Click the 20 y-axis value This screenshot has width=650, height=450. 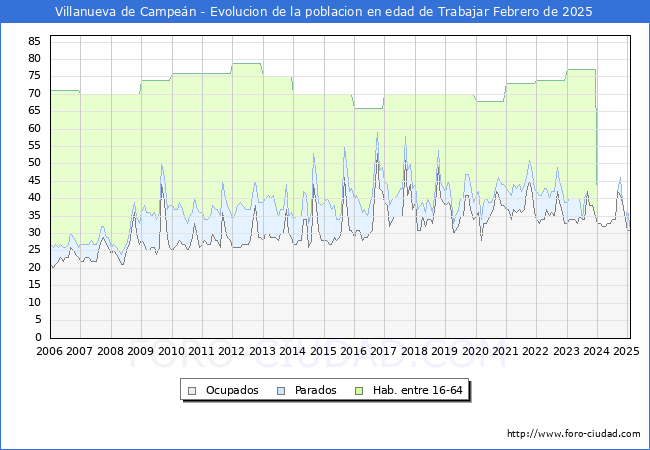34,267
